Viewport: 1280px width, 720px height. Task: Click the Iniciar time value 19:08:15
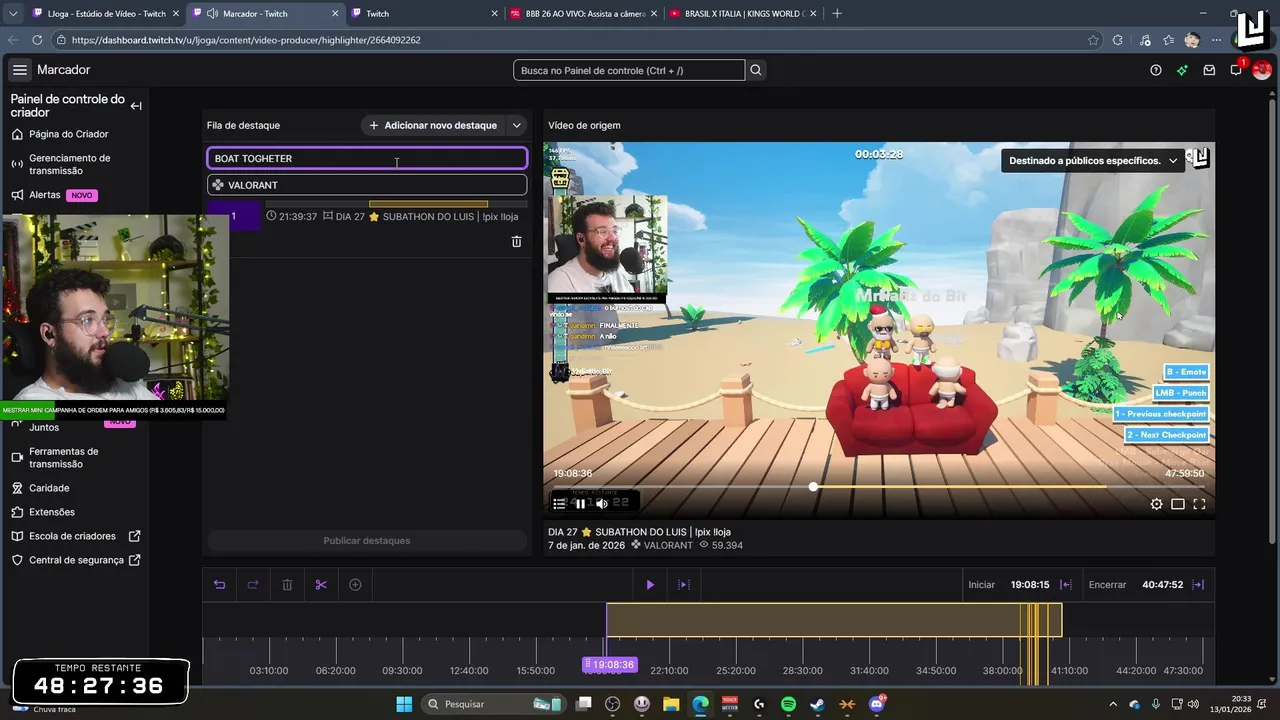1029,585
